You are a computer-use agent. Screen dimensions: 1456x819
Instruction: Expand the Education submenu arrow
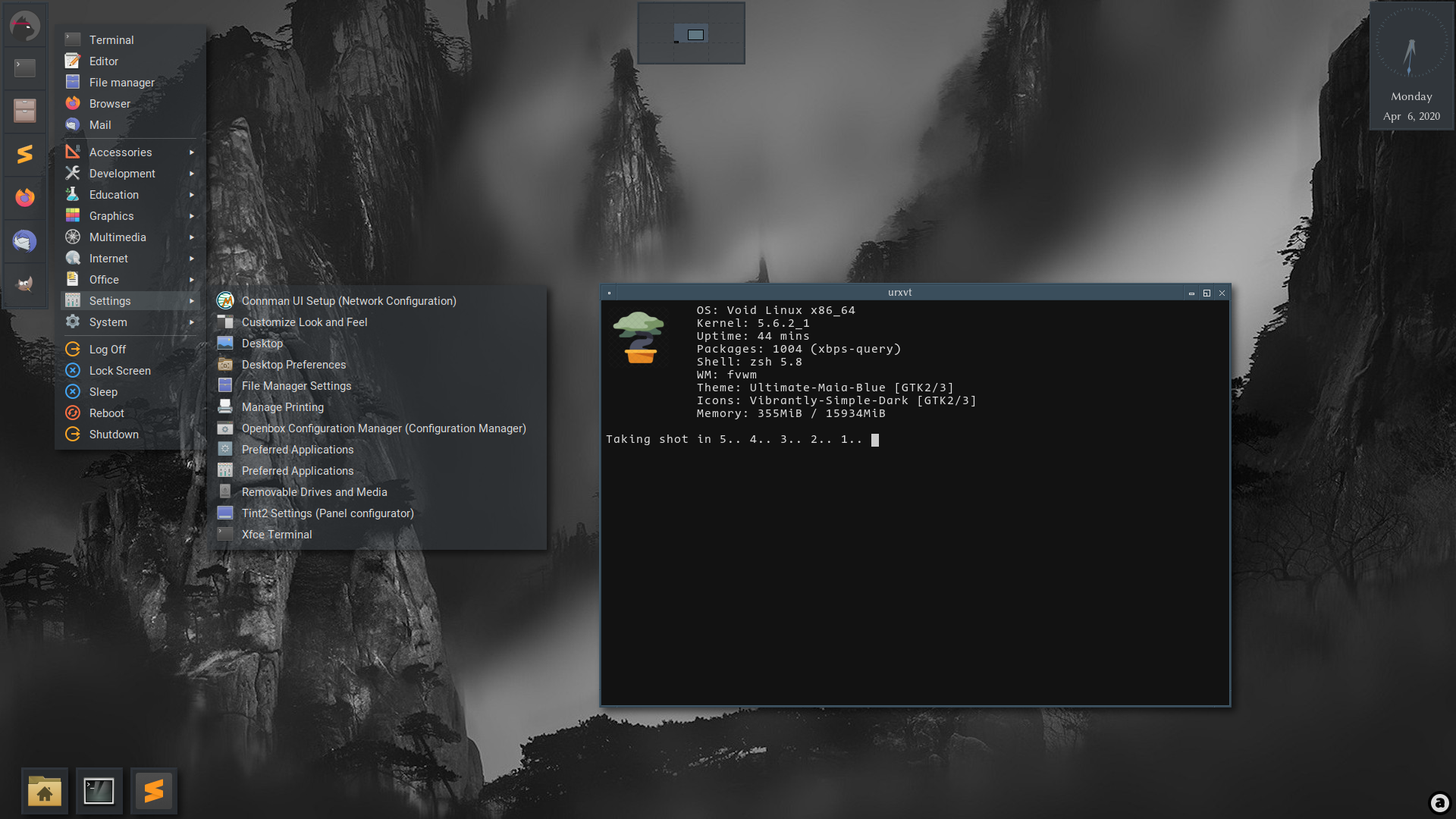point(192,195)
